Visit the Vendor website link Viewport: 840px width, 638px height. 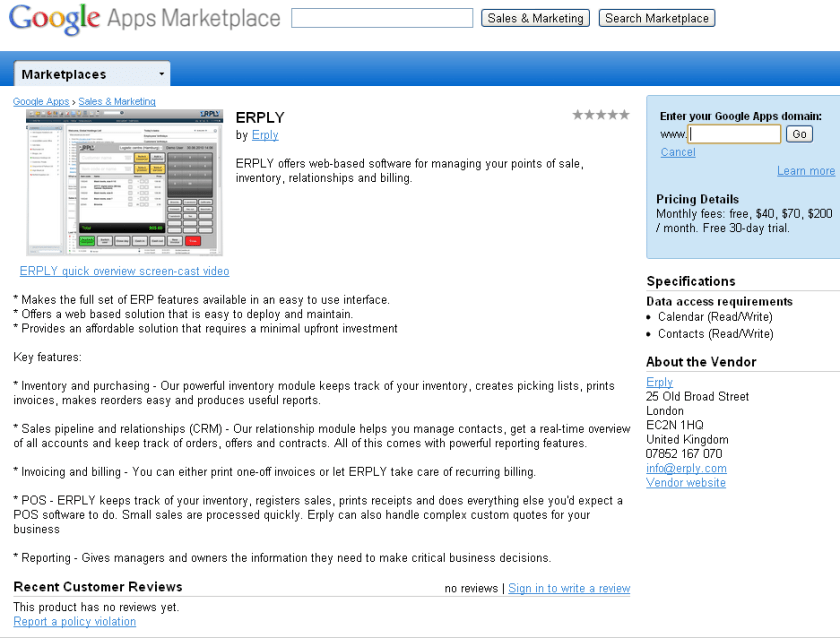[686, 483]
